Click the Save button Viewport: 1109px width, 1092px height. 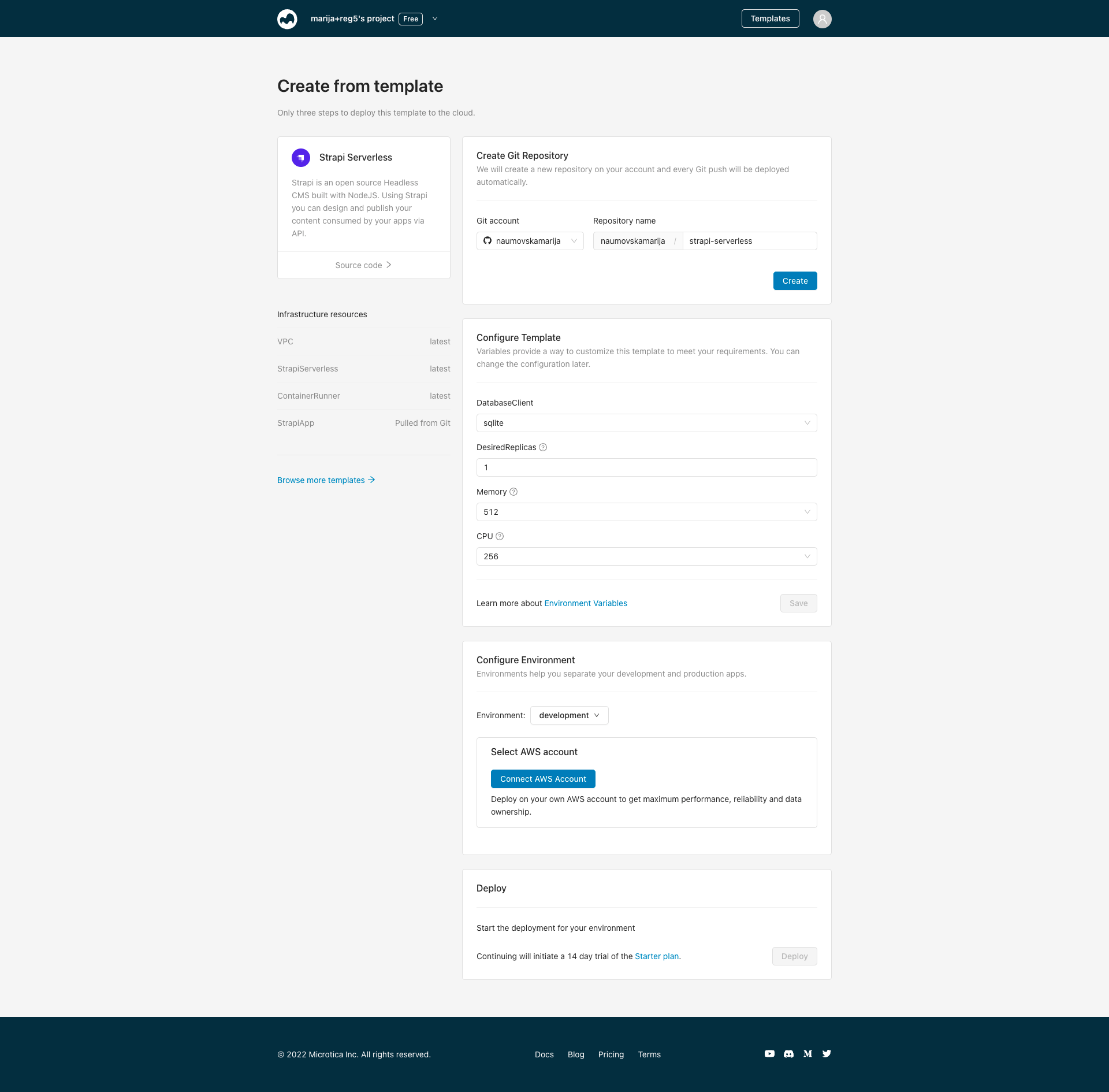coord(798,603)
